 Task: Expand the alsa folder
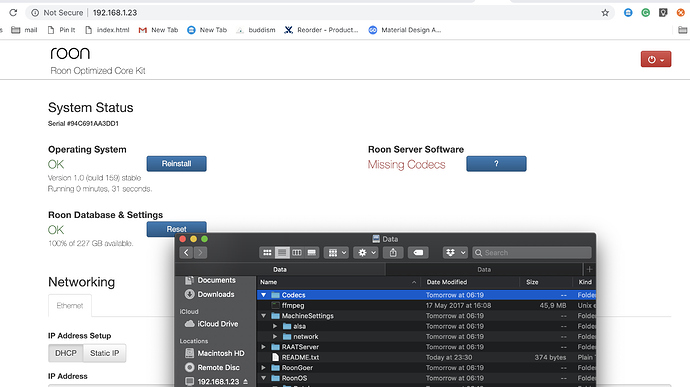pos(275,326)
